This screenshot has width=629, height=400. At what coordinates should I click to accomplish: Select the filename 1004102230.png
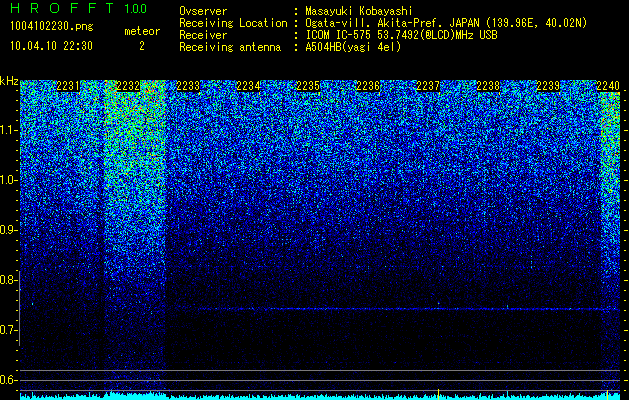point(52,27)
